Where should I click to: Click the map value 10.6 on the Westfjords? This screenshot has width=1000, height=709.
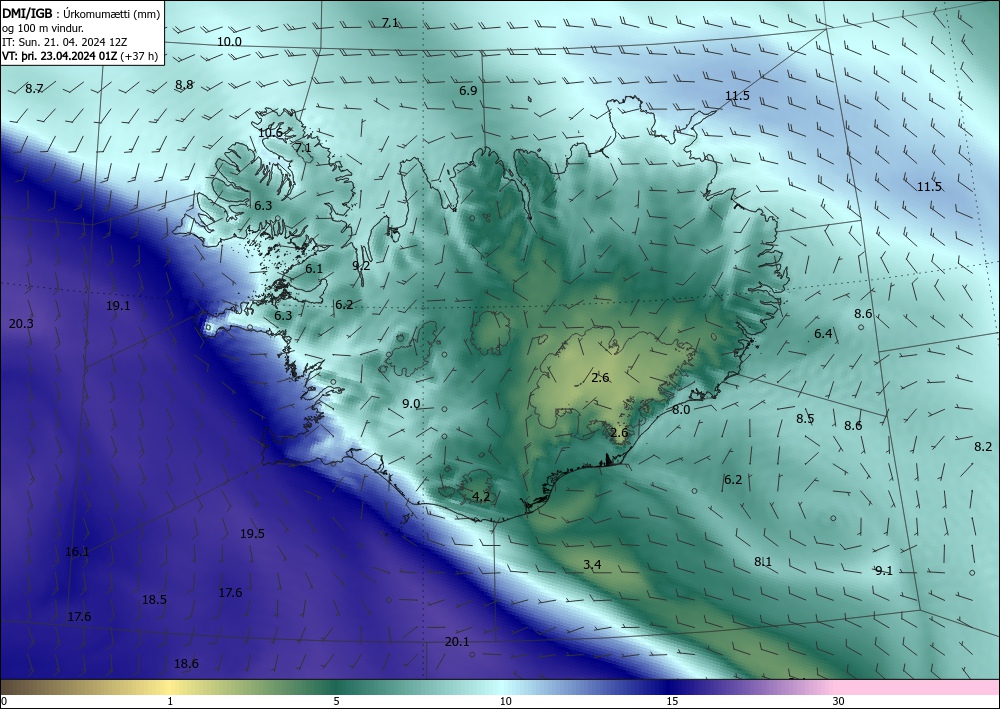tap(270, 133)
